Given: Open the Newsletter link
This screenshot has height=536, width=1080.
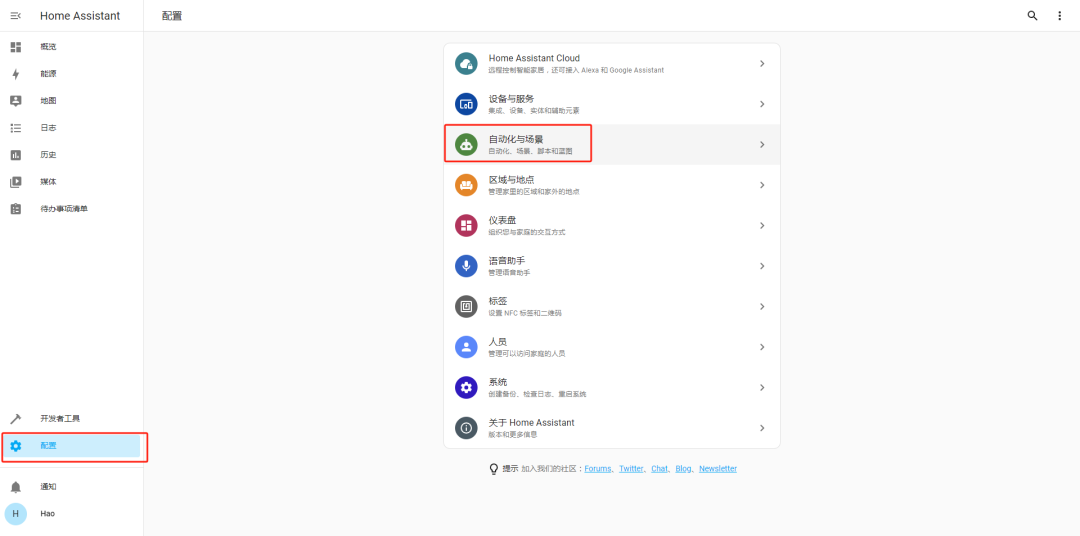Looking at the screenshot, I should tap(718, 468).
